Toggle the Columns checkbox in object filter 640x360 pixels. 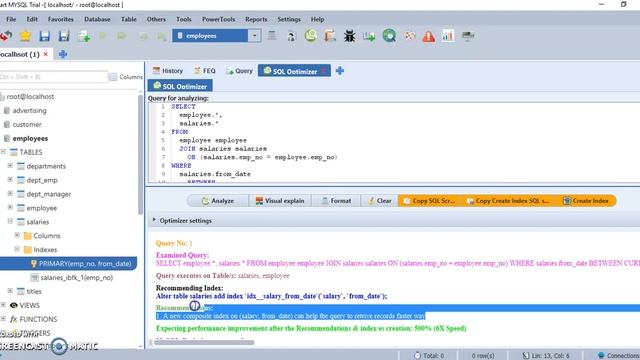pos(113,77)
